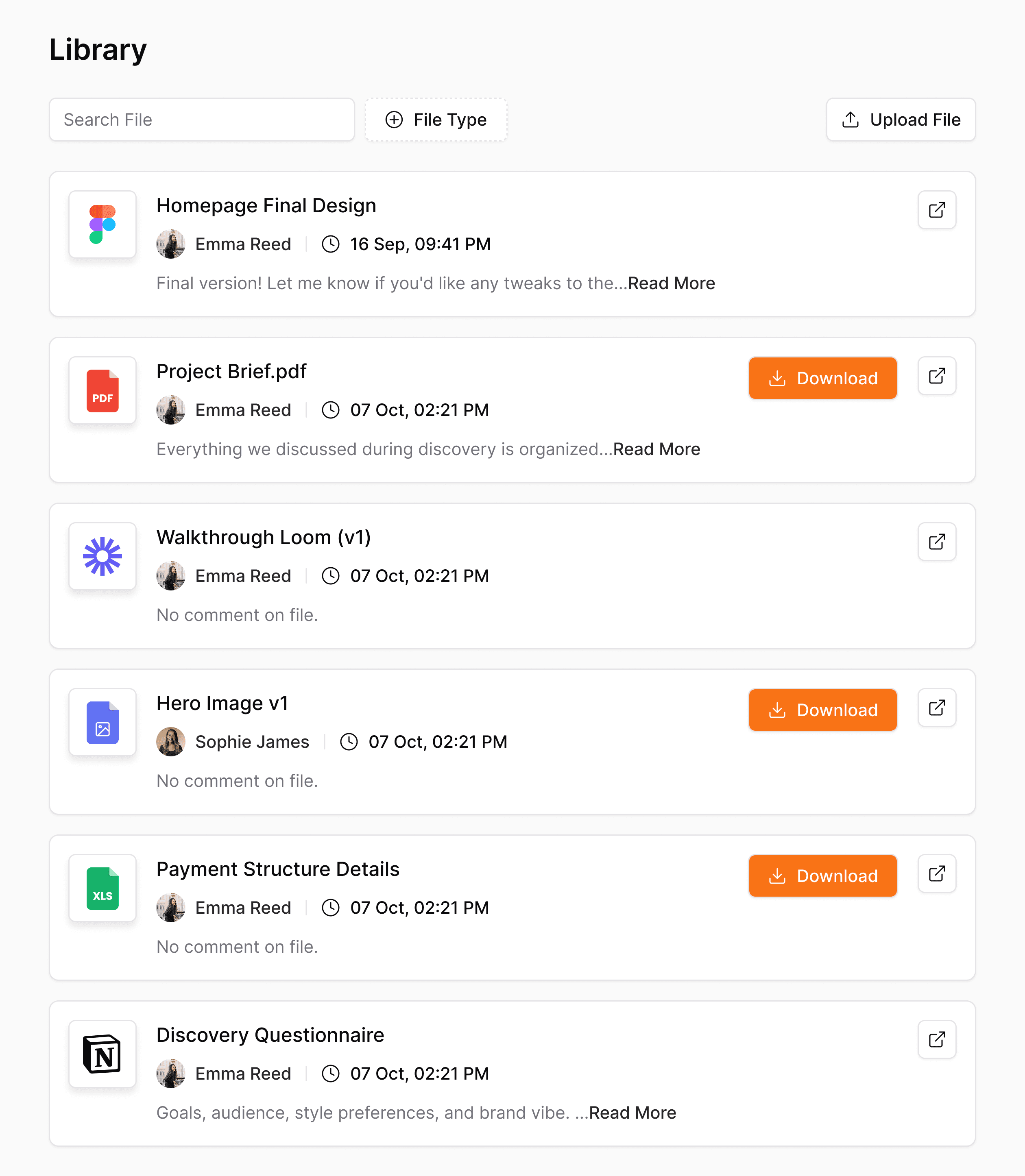The height and width of the screenshot is (1176, 1025).
Task: Open Homepage Final Design external link icon
Action: click(x=936, y=210)
